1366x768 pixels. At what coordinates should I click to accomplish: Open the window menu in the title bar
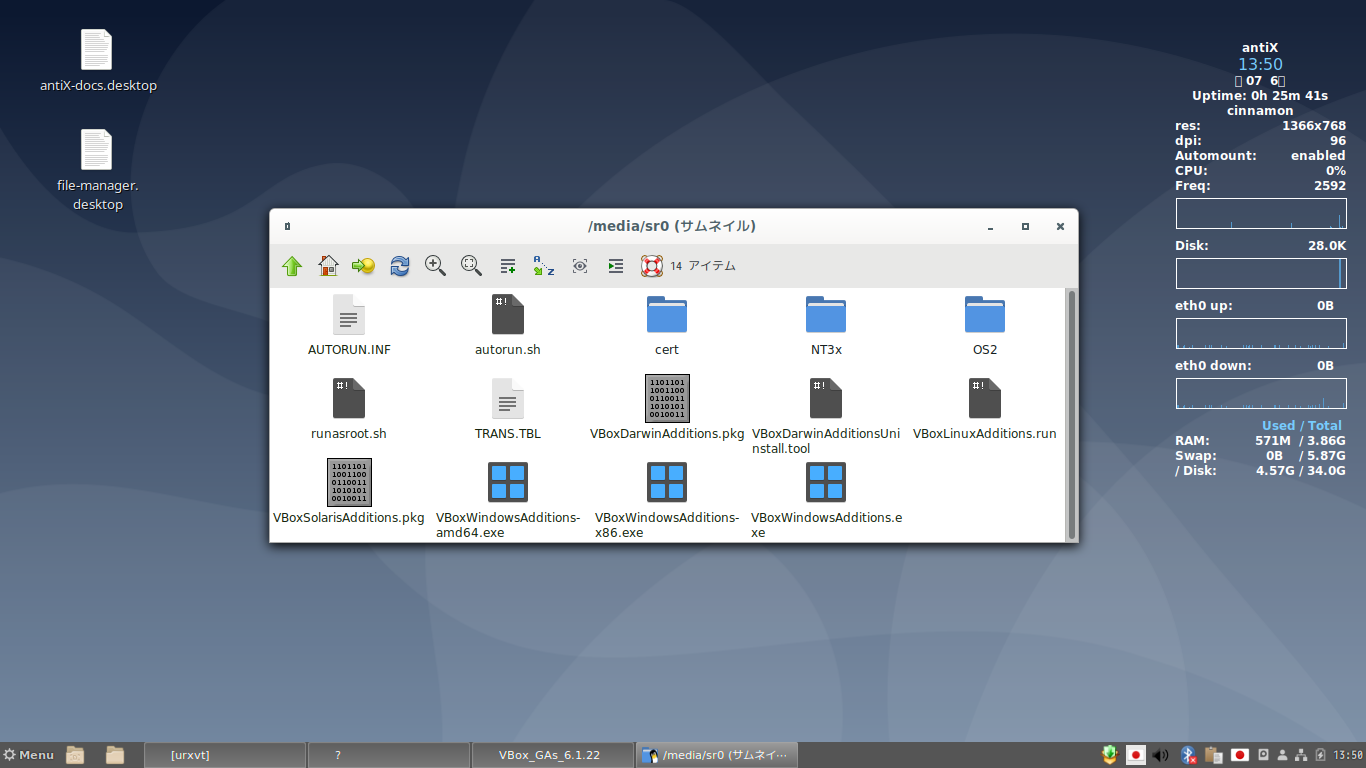287,227
